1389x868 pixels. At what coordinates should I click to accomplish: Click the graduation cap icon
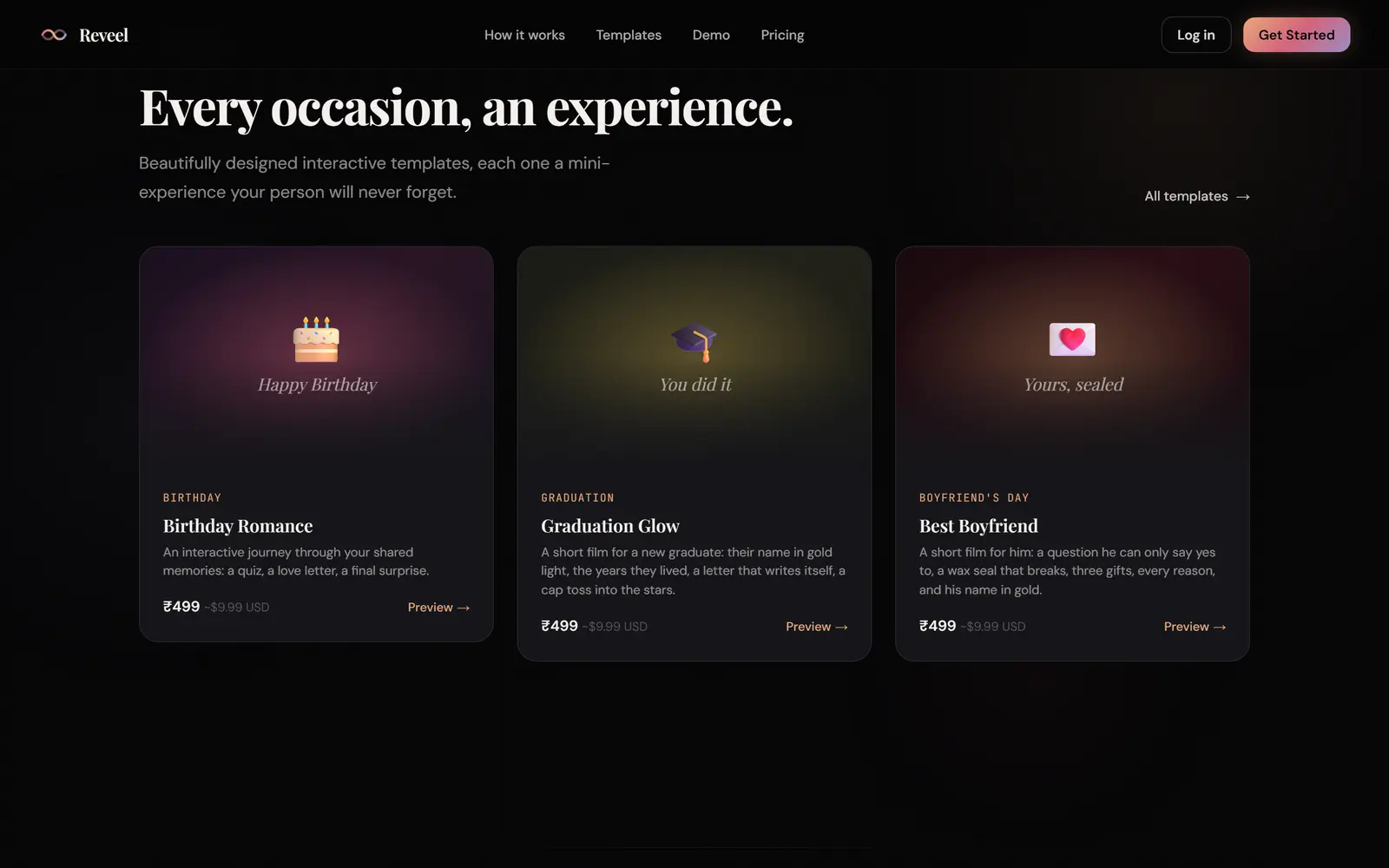(x=694, y=342)
